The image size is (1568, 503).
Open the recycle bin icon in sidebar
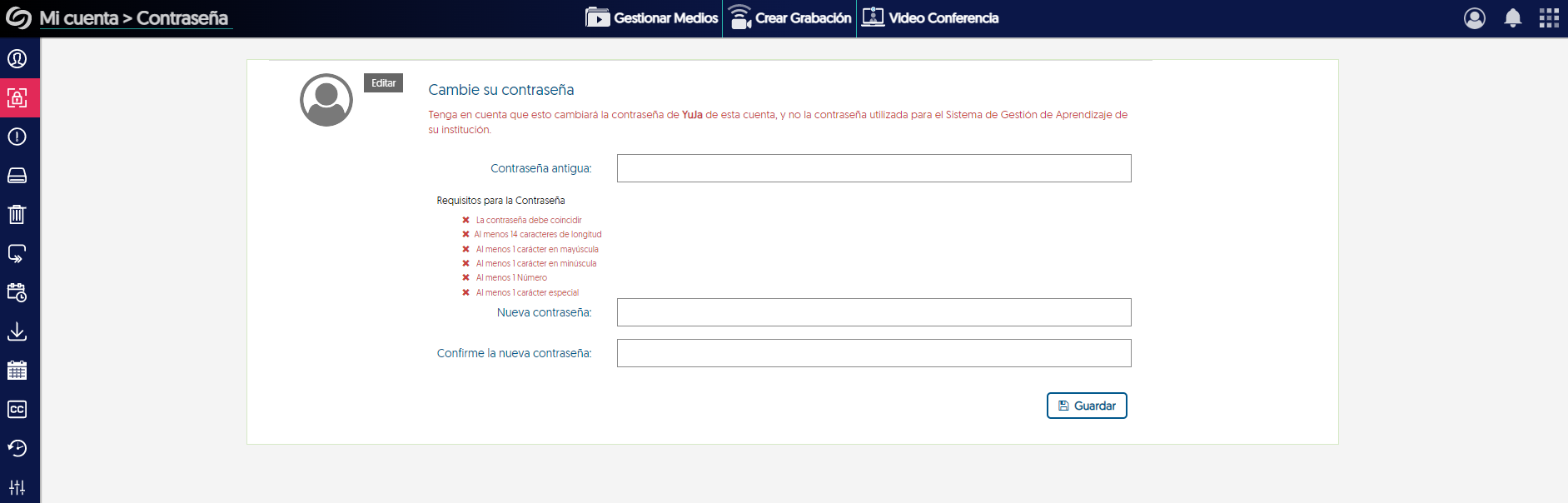17,215
